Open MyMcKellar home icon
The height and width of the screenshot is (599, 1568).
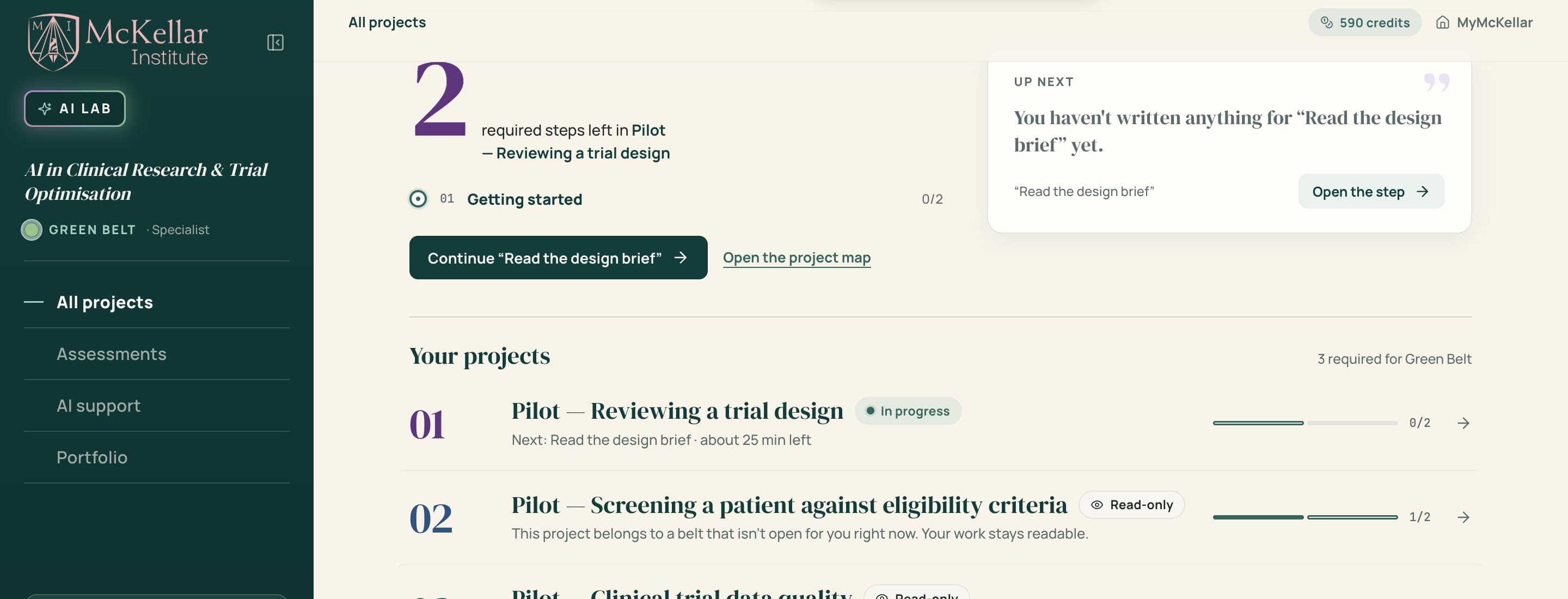point(1442,22)
